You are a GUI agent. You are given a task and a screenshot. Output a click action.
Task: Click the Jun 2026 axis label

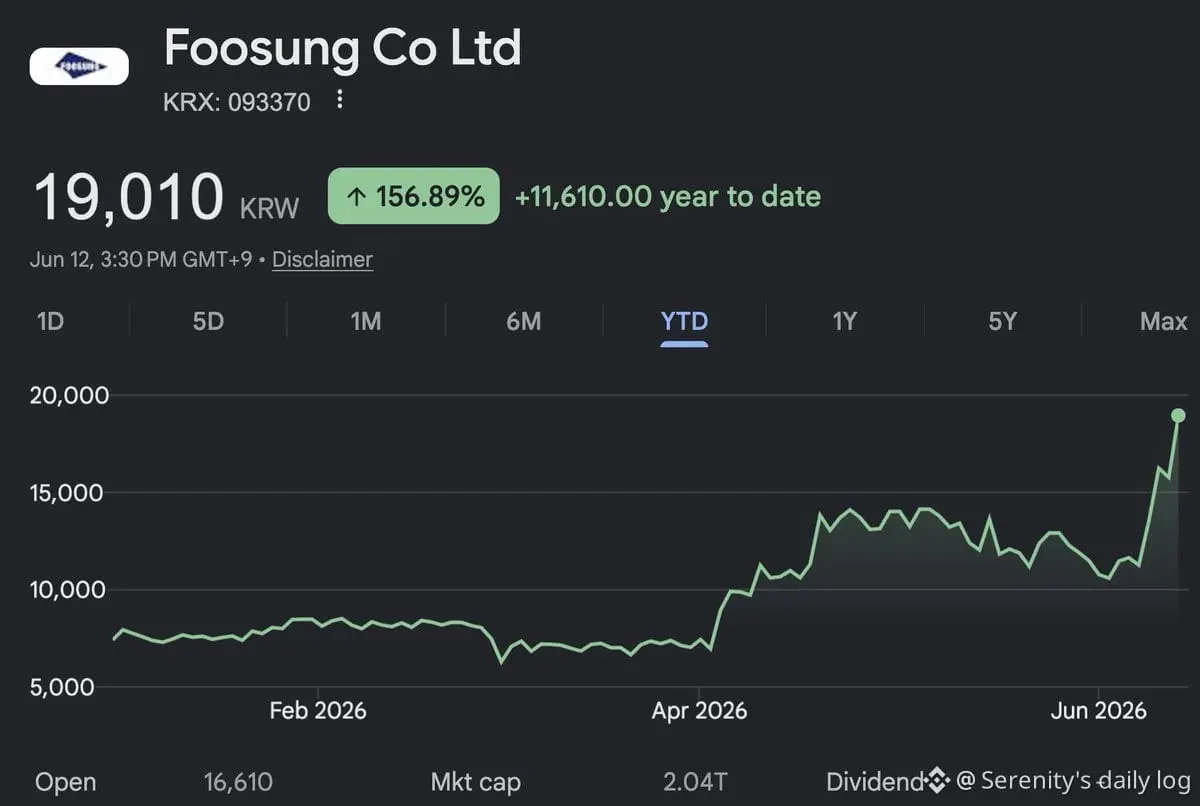(1098, 711)
